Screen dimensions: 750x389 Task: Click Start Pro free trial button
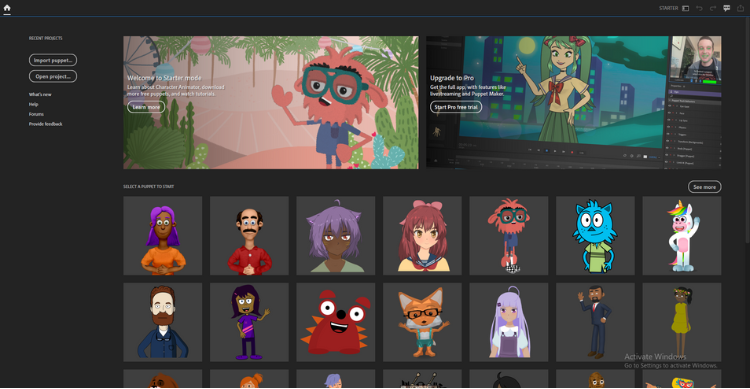456,107
